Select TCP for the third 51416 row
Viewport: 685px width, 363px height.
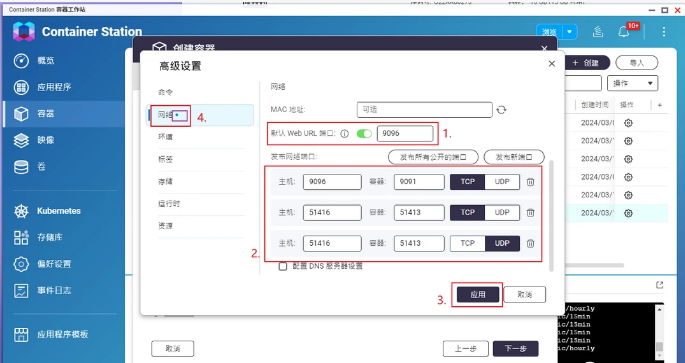tap(467, 243)
